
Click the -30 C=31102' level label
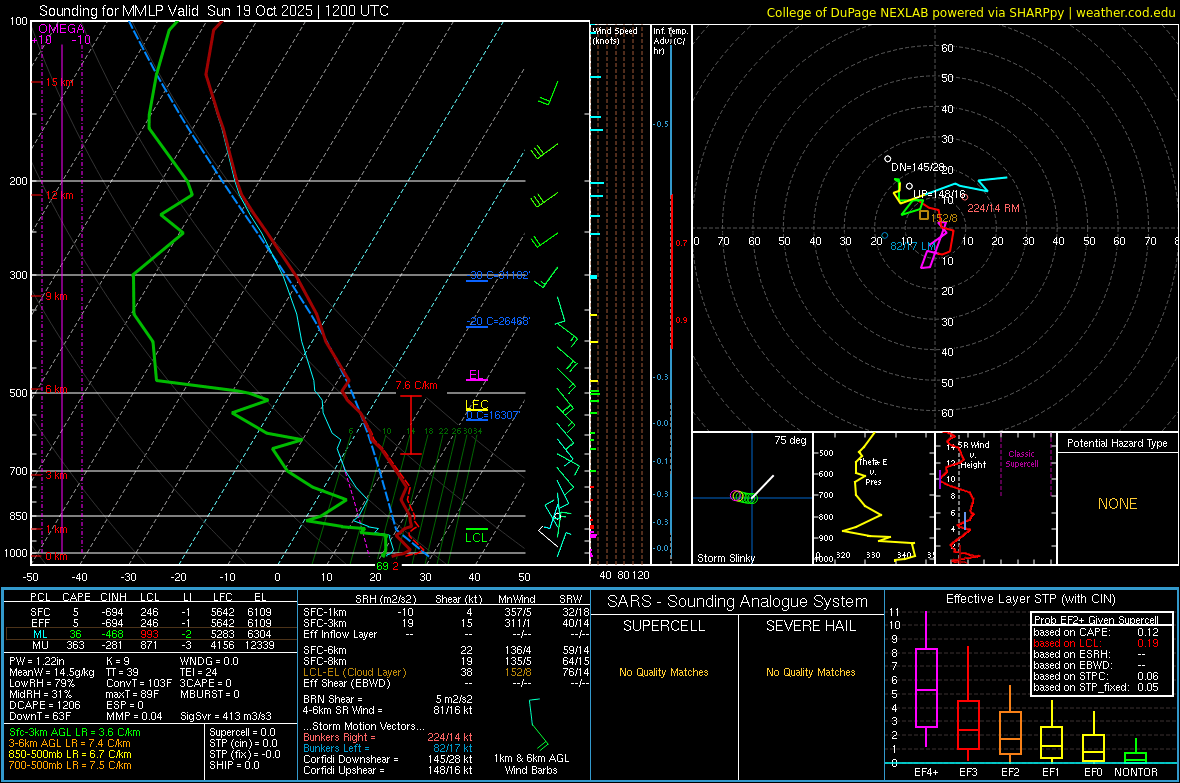[498, 275]
